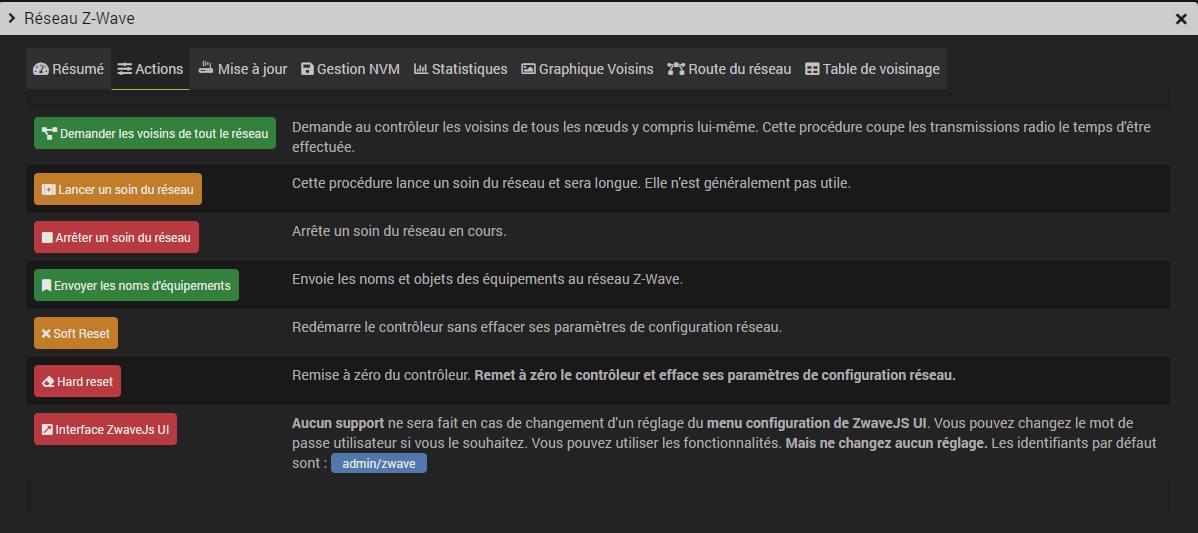Click the Hard reset button
Viewport: 1198px width, 533px height.
[x=77, y=381]
